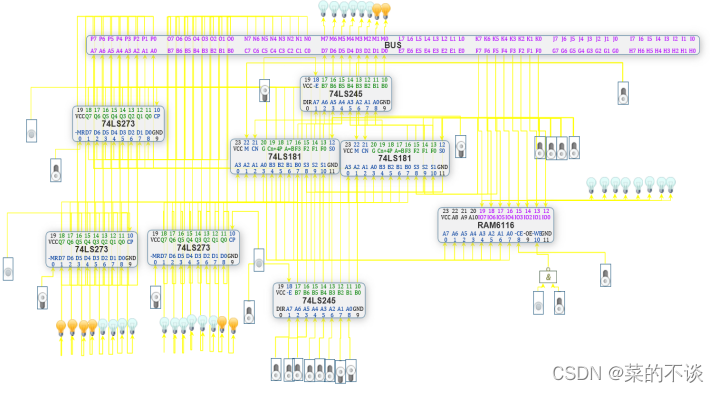Select the & AND gate below RAM6116
Screen dimensions: 719x393
click(548, 277)
